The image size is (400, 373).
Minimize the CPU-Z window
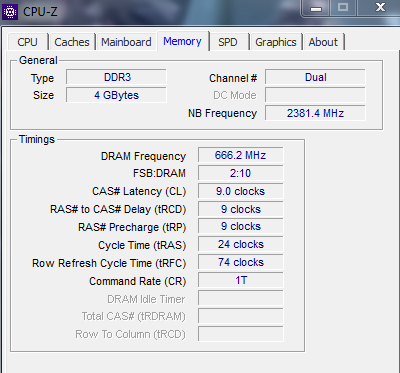tap(316, 8)
